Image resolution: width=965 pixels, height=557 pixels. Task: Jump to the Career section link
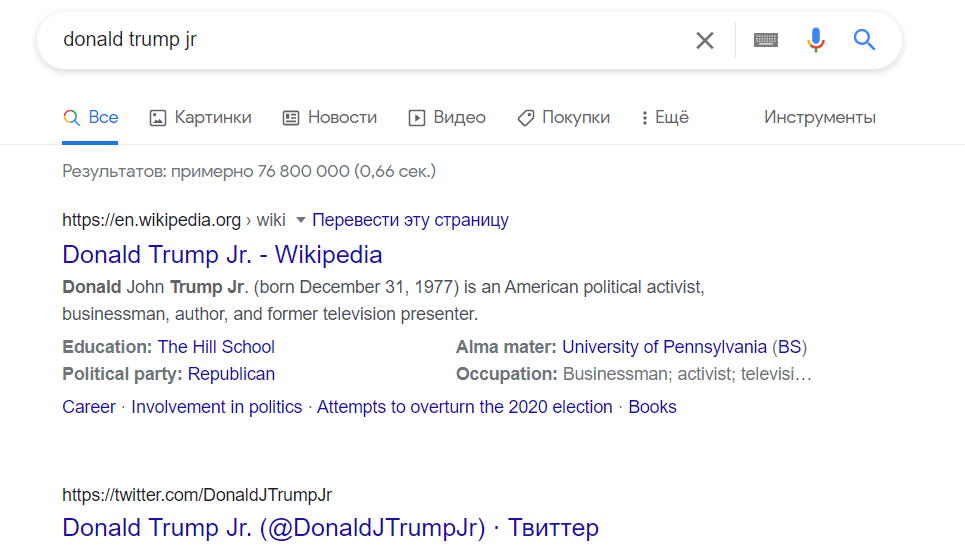[x=89, y=407]
